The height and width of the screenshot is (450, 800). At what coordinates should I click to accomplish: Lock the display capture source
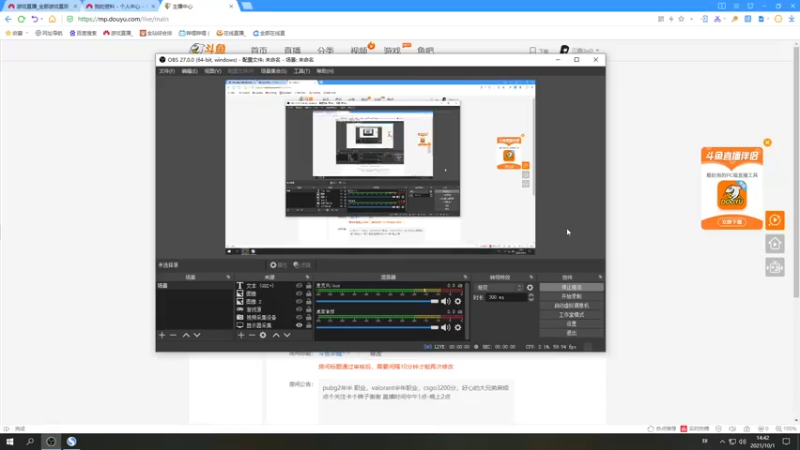coord(309,325)
